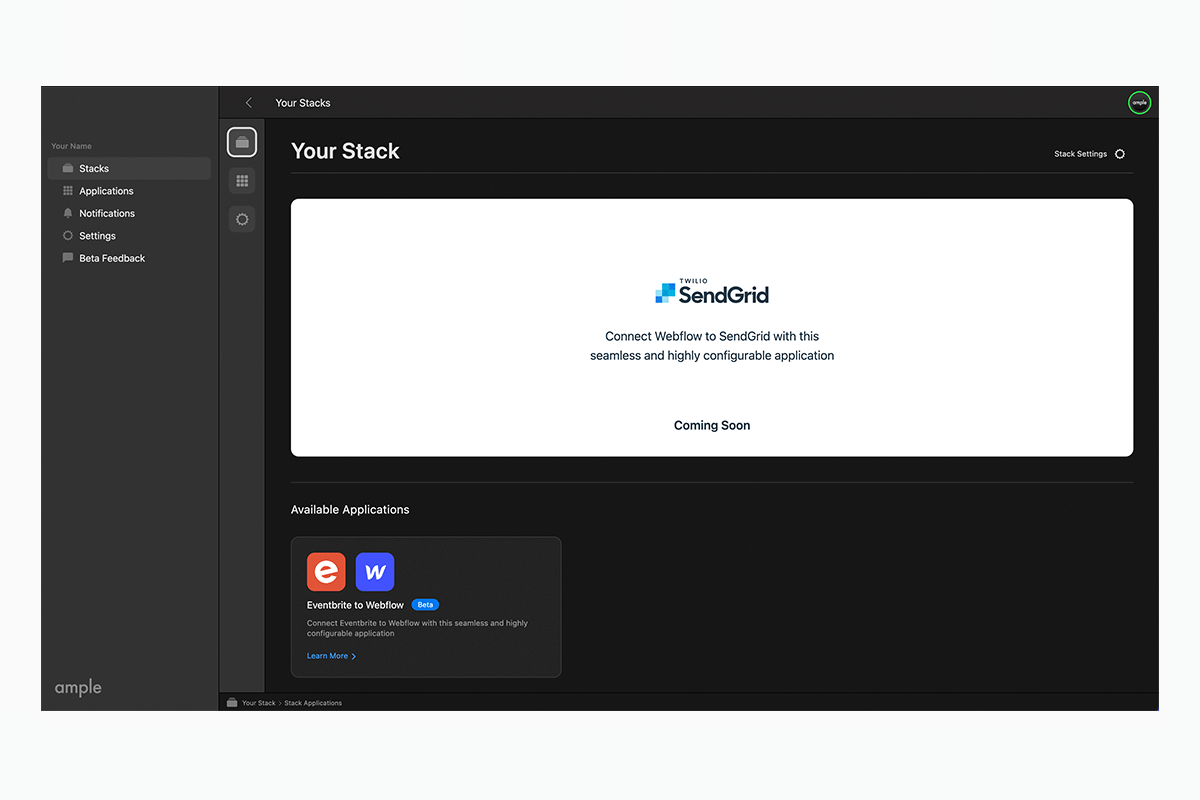
Task: Go back with the left chevron arrow
Action: point(249,103)
